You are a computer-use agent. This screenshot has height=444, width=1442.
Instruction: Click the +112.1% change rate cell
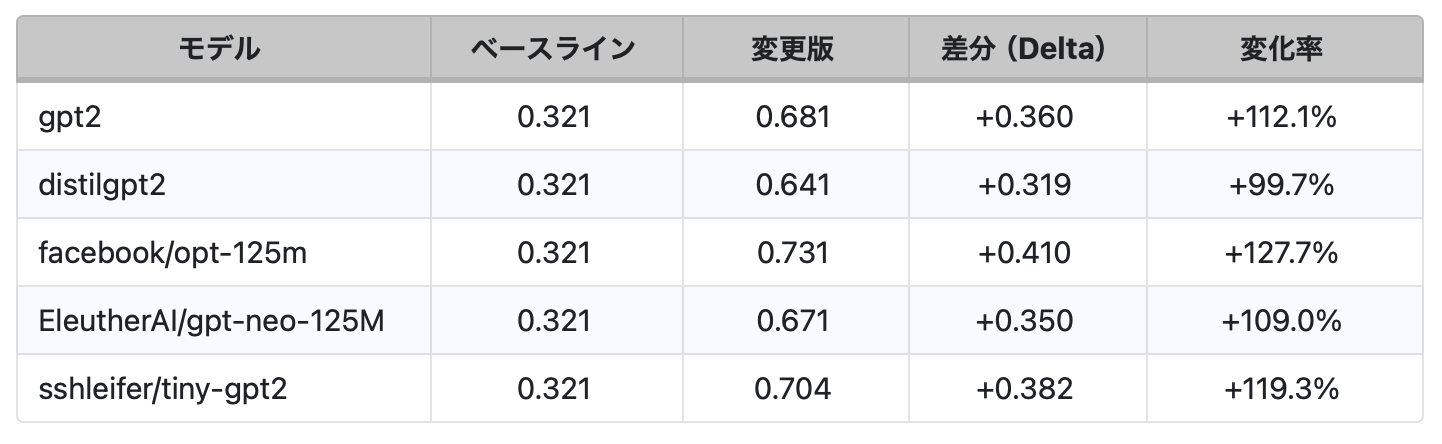tap(1282, 117)
